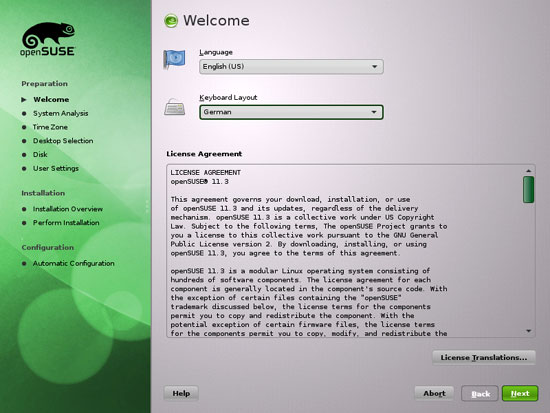Select User Settings step in sidebar
The height and width of the screenshot is (413, 550).
coord(56,168)
